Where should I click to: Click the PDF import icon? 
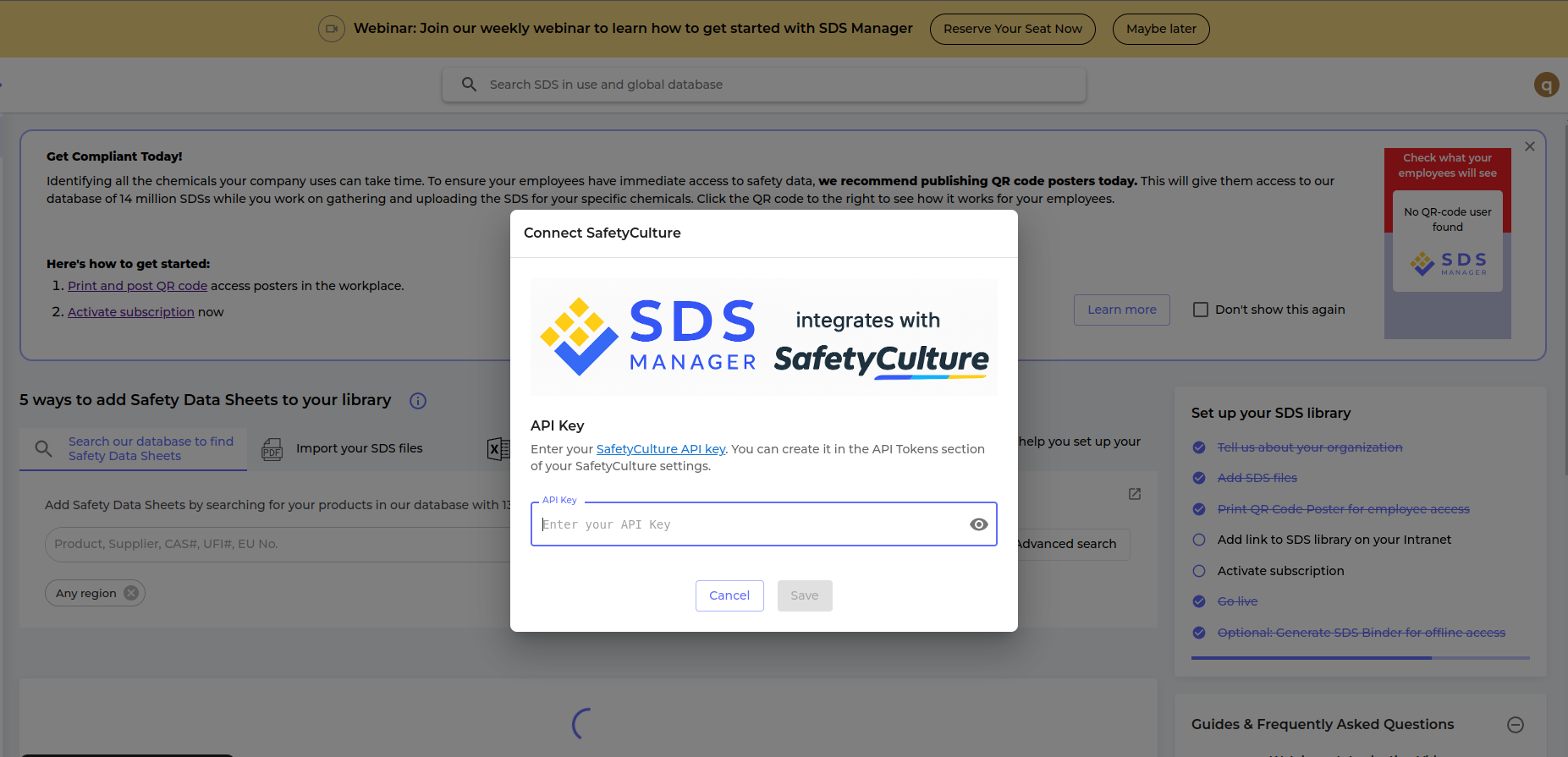272,448
